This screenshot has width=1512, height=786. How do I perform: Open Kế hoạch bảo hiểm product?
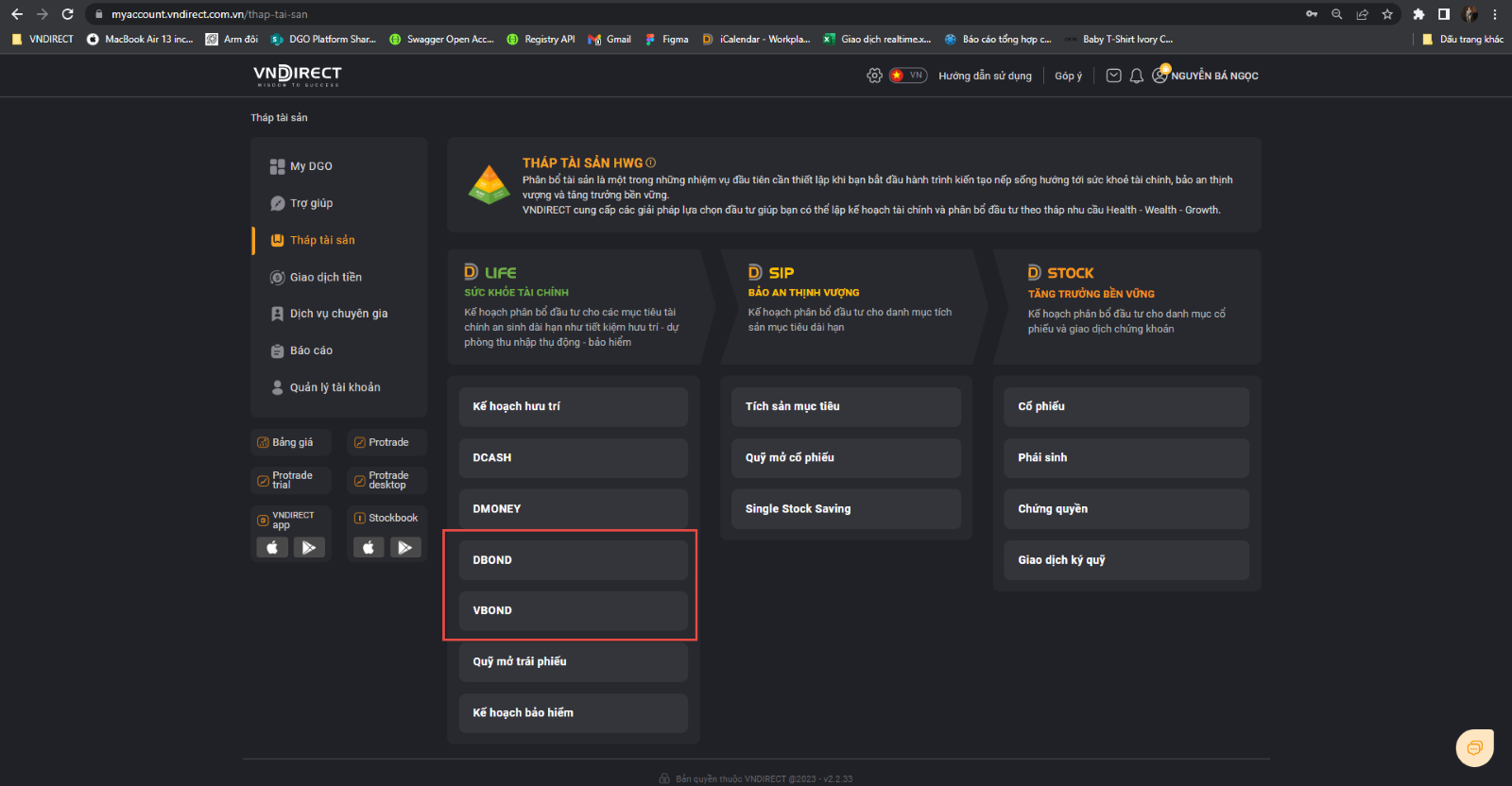574,712
